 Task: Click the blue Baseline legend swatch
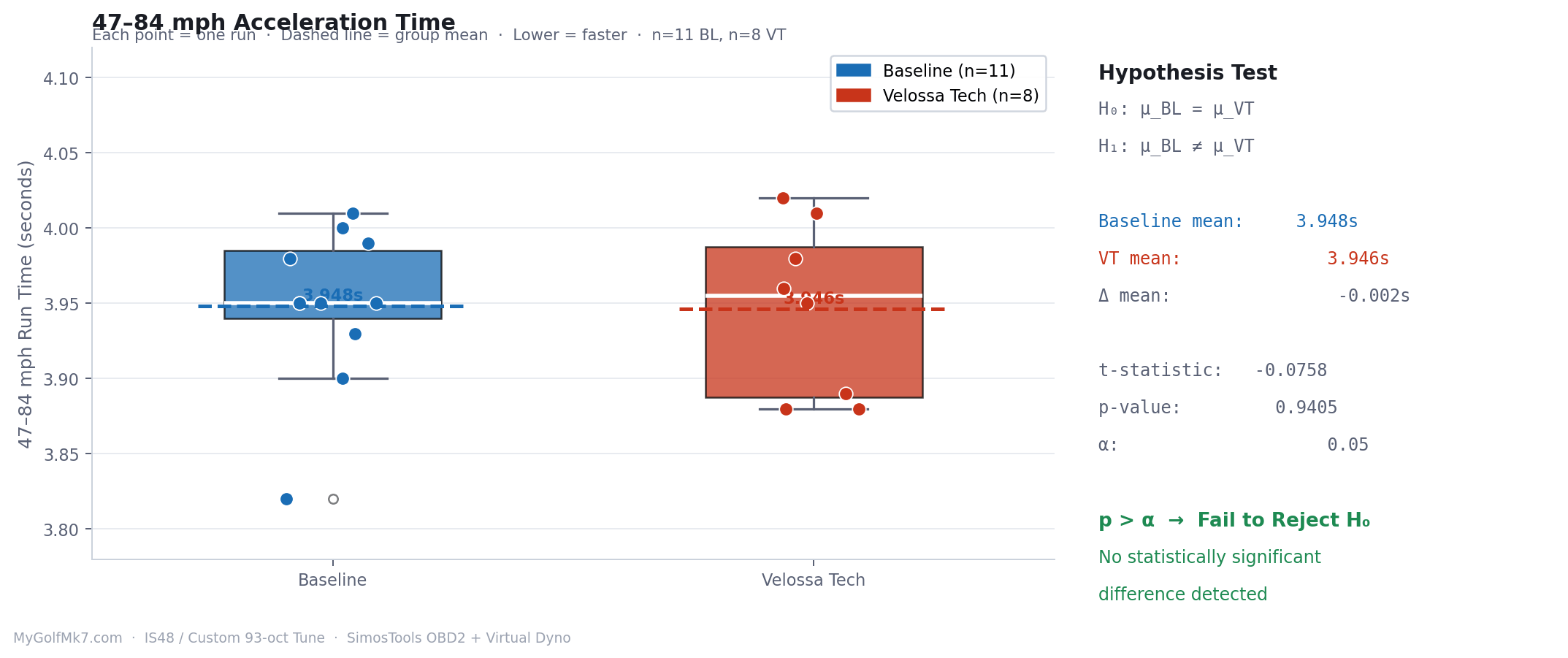853,71
